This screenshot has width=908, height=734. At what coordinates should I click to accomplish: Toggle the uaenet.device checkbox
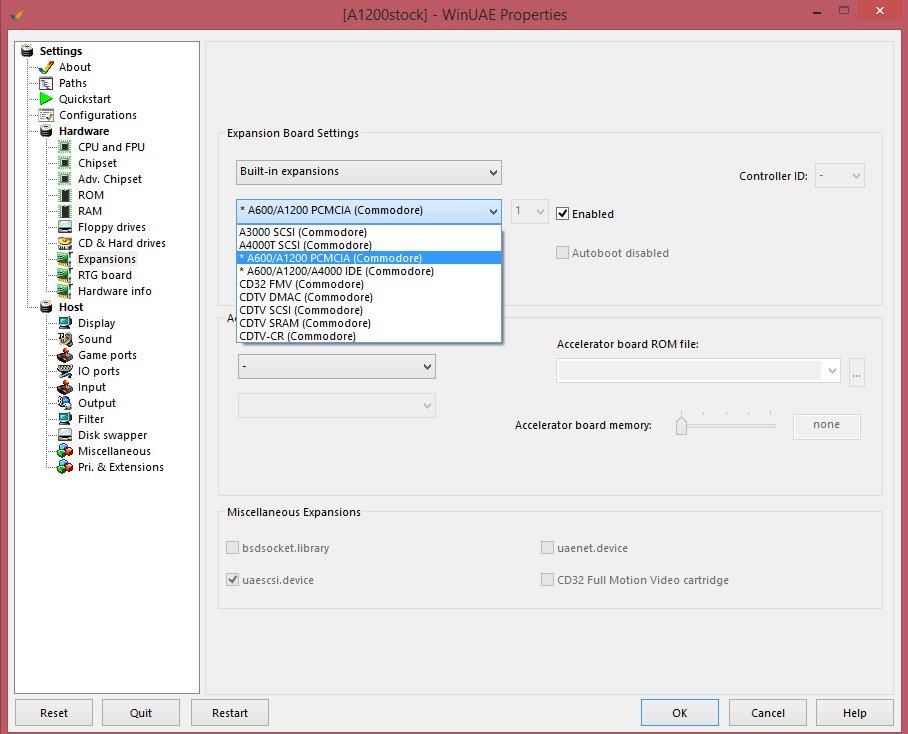tap(547, 548)
